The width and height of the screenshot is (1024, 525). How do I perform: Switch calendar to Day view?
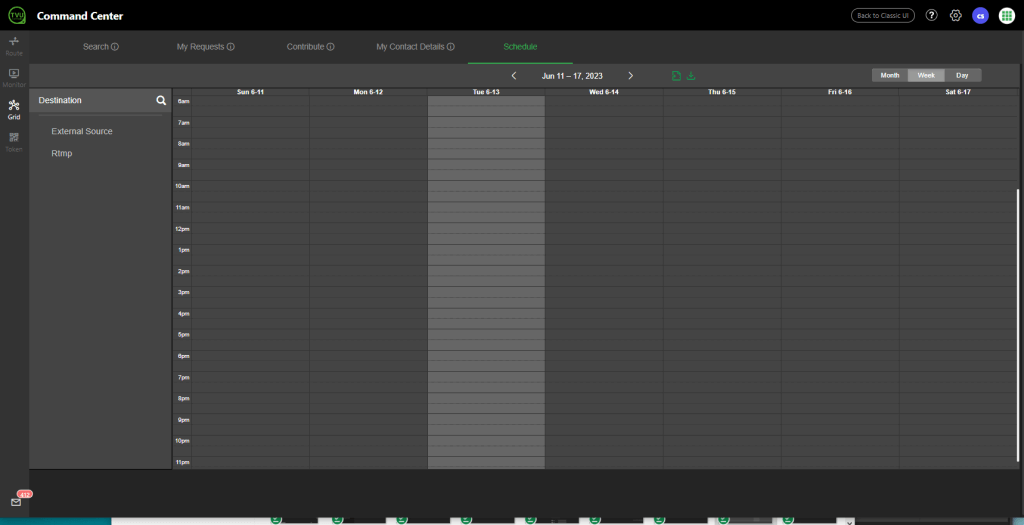962,75
